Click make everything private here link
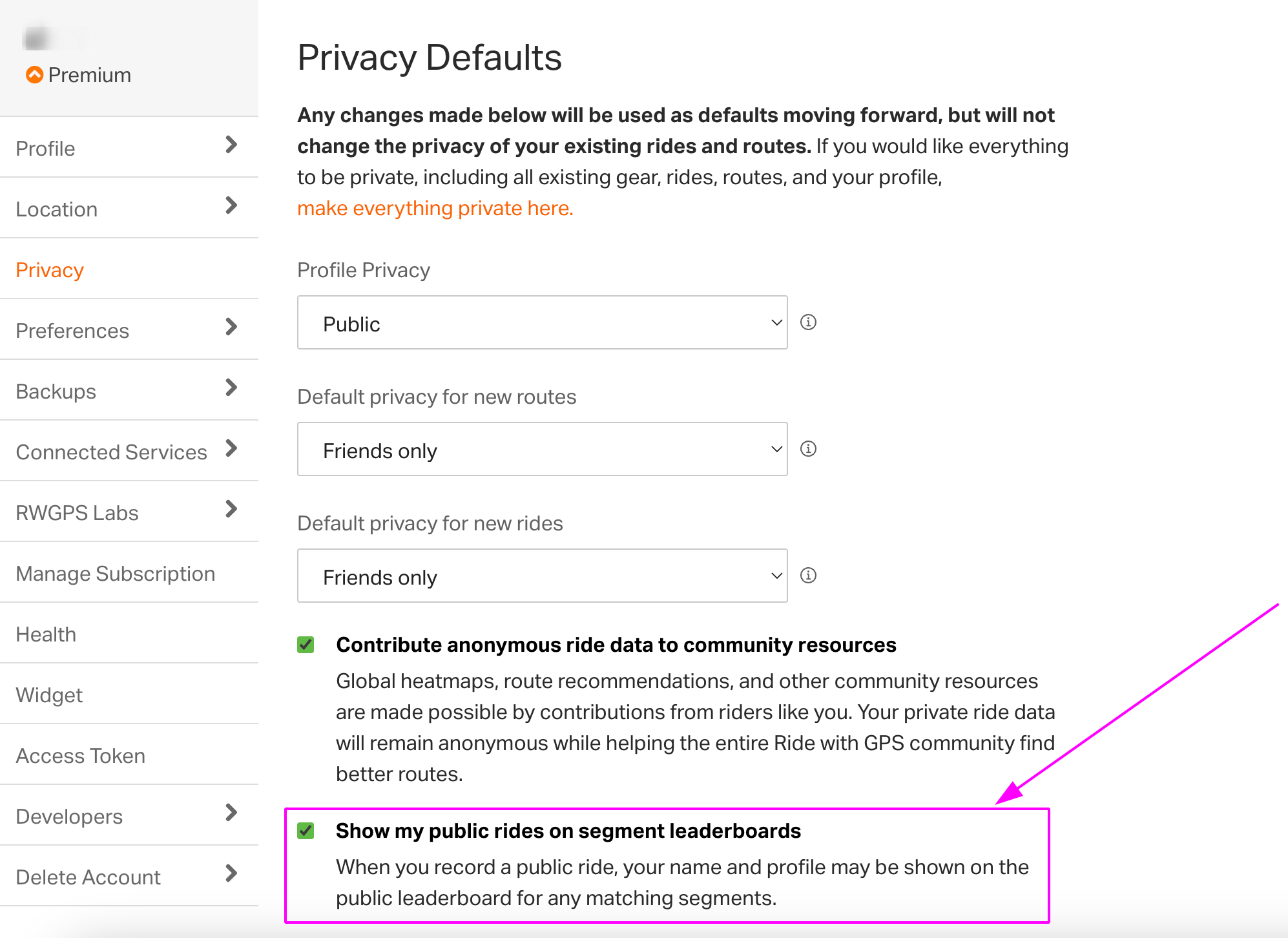Image resolution: width=1288 pixels, height=938 pixels. pyautogui.click(x=435, y=209)
